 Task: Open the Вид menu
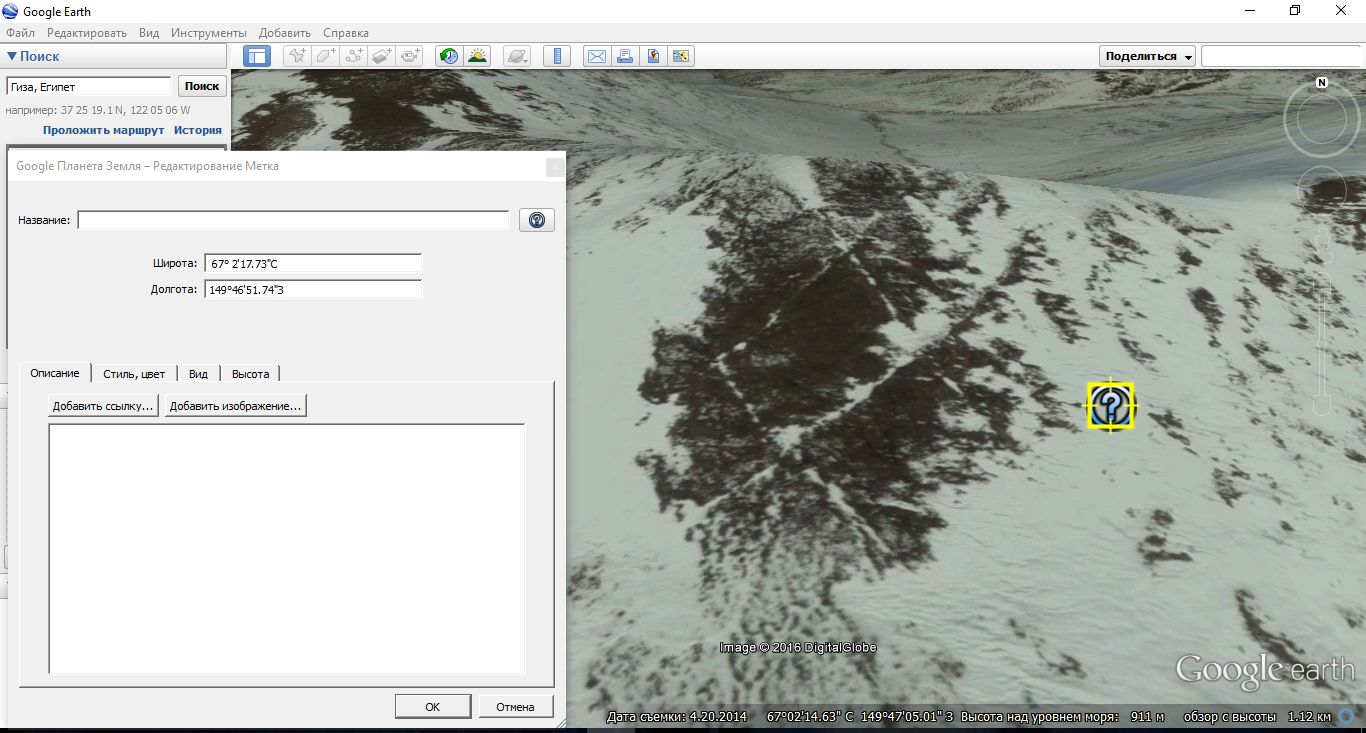(x=149, y=33)
